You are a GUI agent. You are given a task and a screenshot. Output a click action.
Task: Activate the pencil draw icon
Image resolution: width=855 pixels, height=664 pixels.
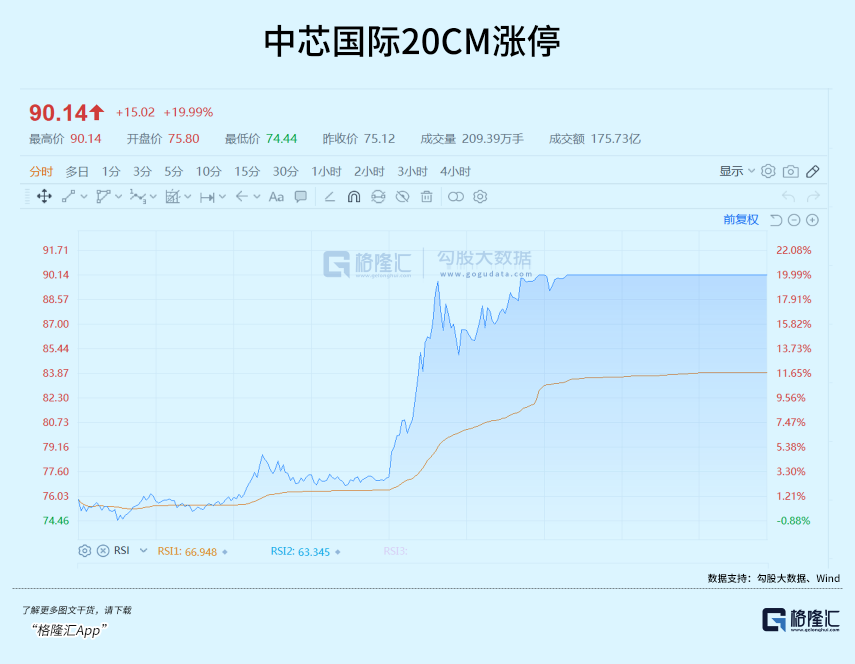pyautogui.click(x=813, y=171)
